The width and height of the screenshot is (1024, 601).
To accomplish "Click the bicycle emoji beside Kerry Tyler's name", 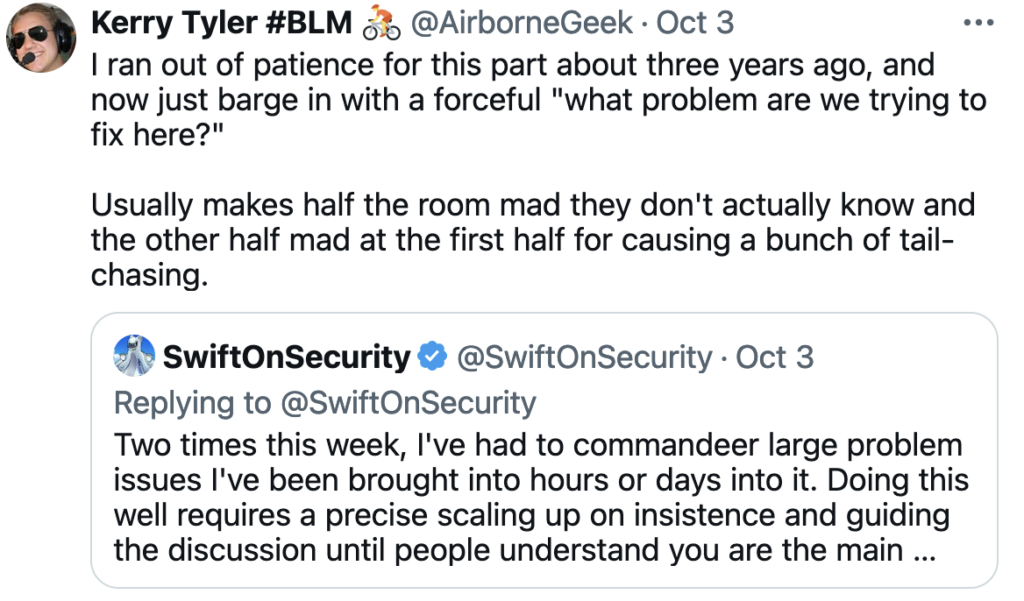I will point(381,24).
